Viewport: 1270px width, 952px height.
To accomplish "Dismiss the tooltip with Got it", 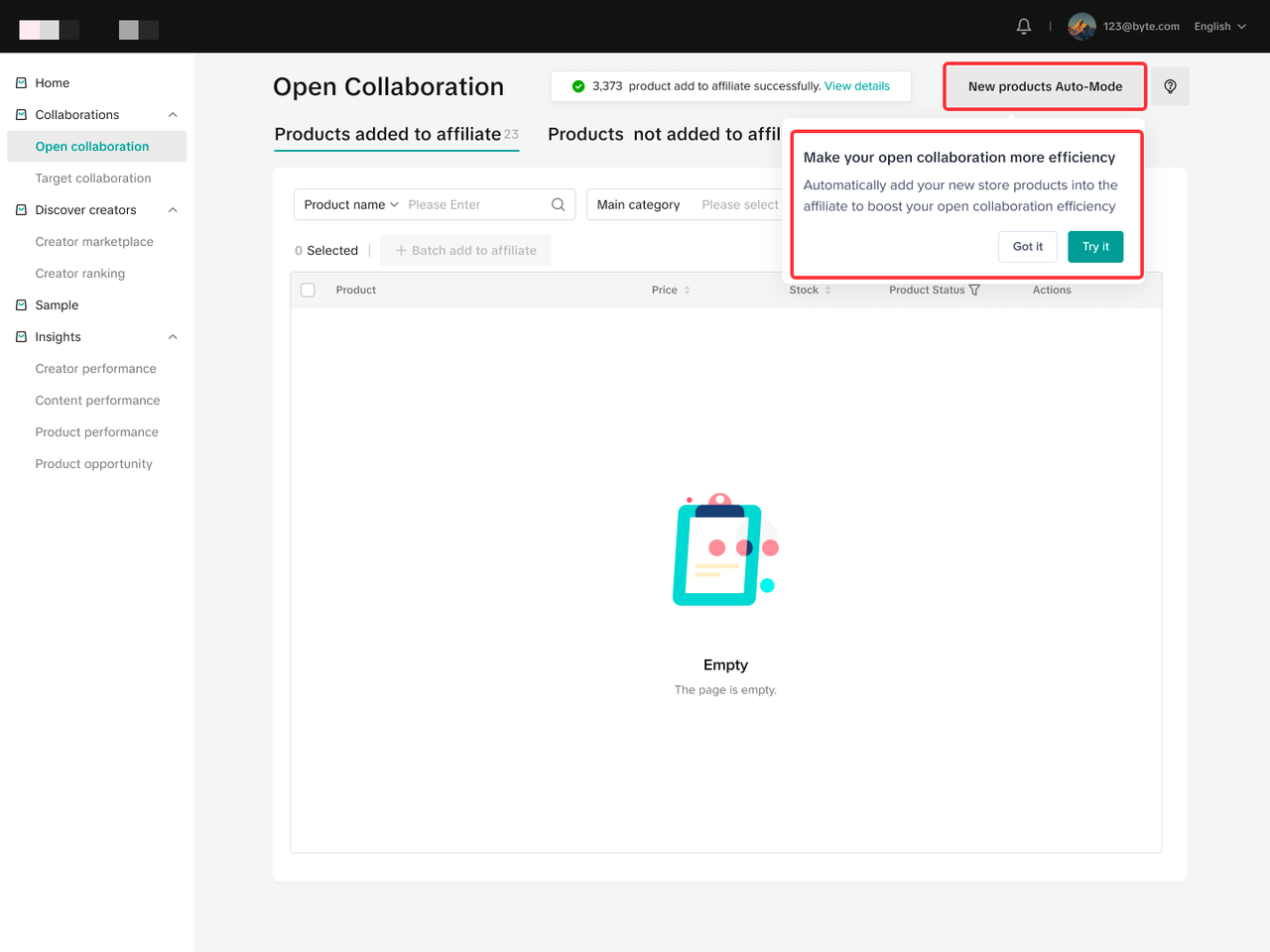I will (1027, 247).
